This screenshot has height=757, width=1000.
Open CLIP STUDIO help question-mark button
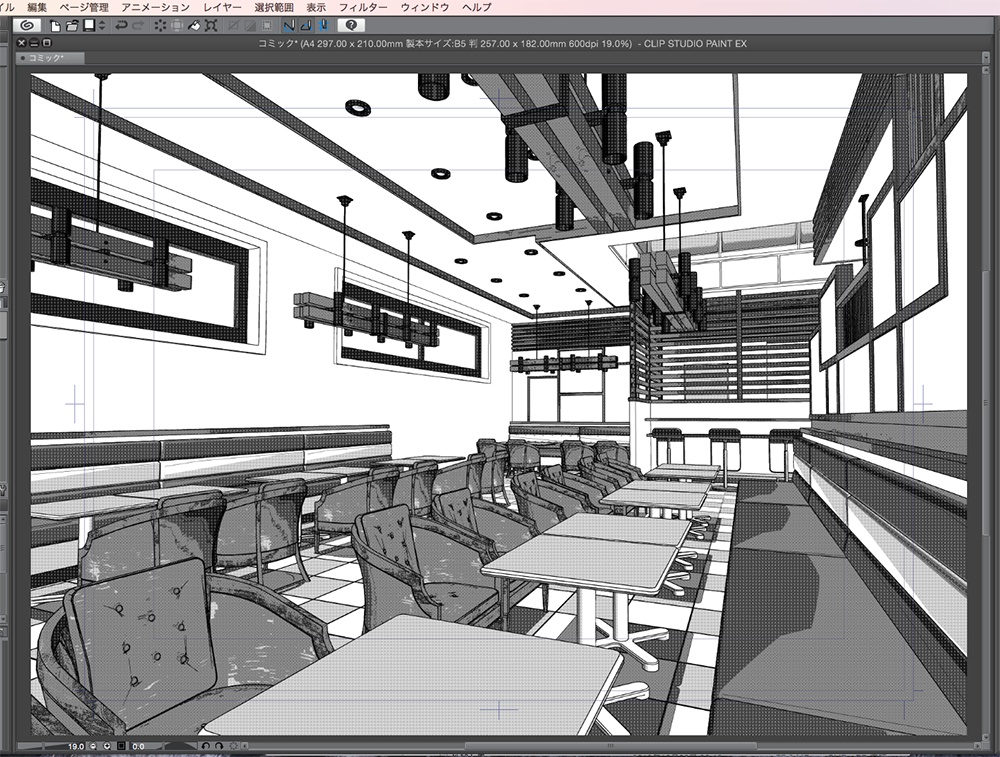[351, 26]
